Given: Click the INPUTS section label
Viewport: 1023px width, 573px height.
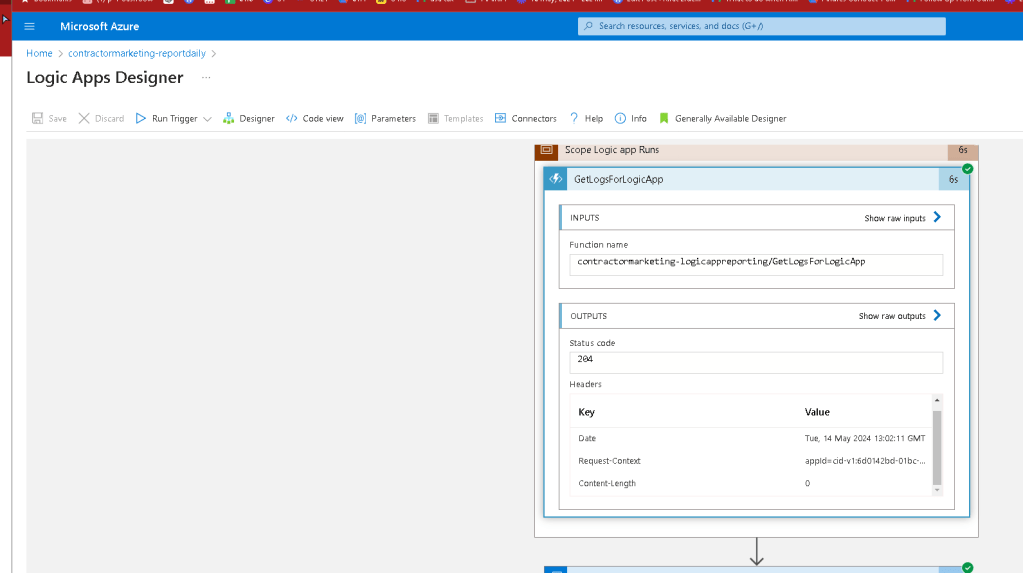Looking at the screenshot, I should pos(585,218).
